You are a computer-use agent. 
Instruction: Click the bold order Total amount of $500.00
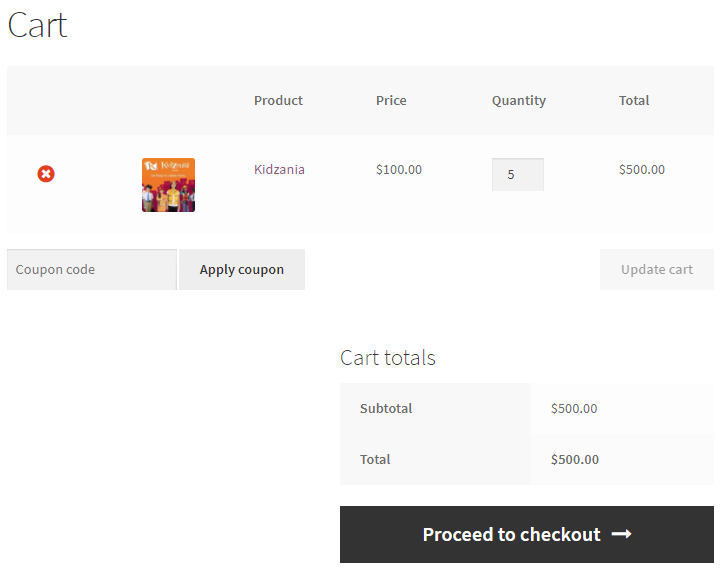(575, 459)
